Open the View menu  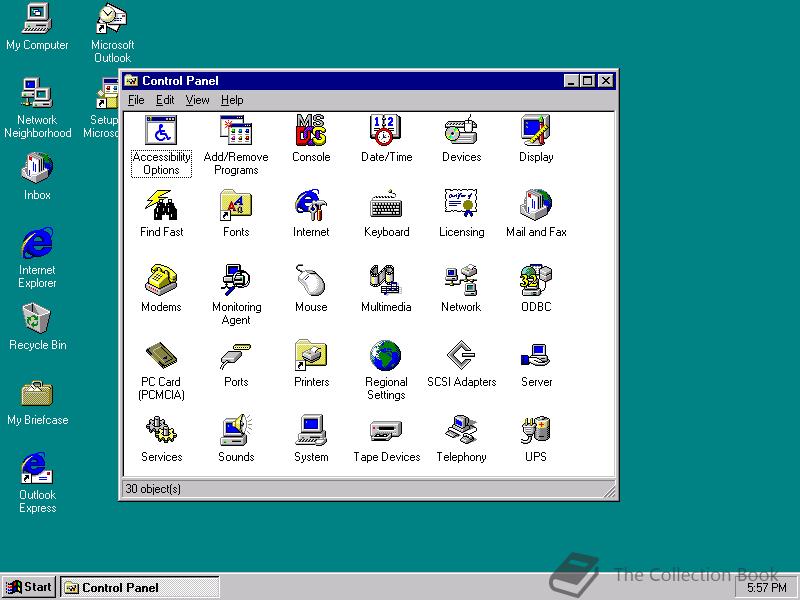coord(197,100)
